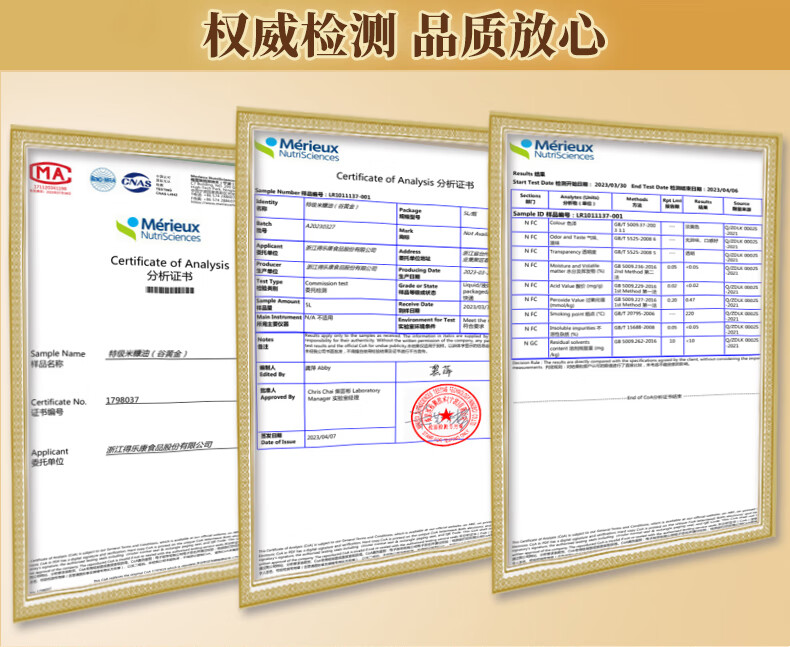Click the Odor and Taste analyte row
790x647 pixels.
pos(636,240)
